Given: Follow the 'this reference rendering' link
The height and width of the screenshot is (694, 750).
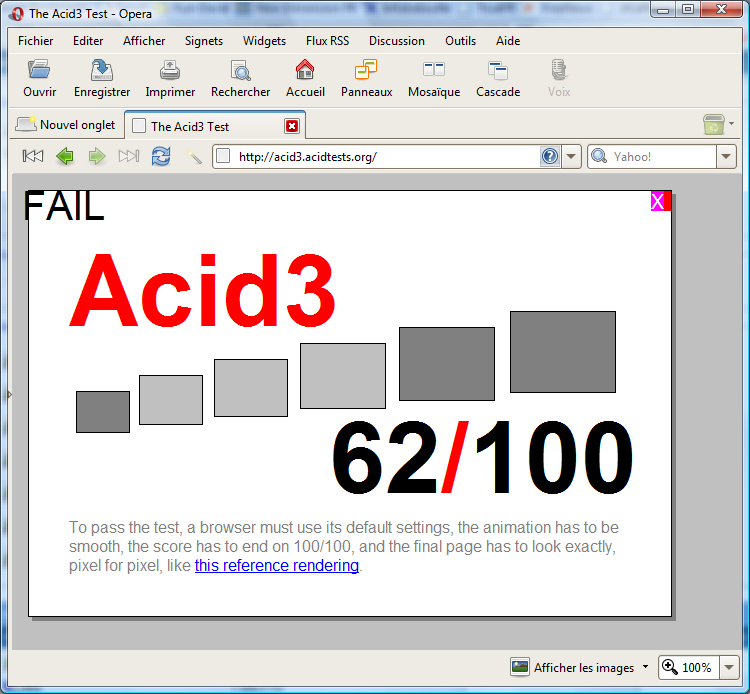Looking at the screenshot, I should click(277, 566).
